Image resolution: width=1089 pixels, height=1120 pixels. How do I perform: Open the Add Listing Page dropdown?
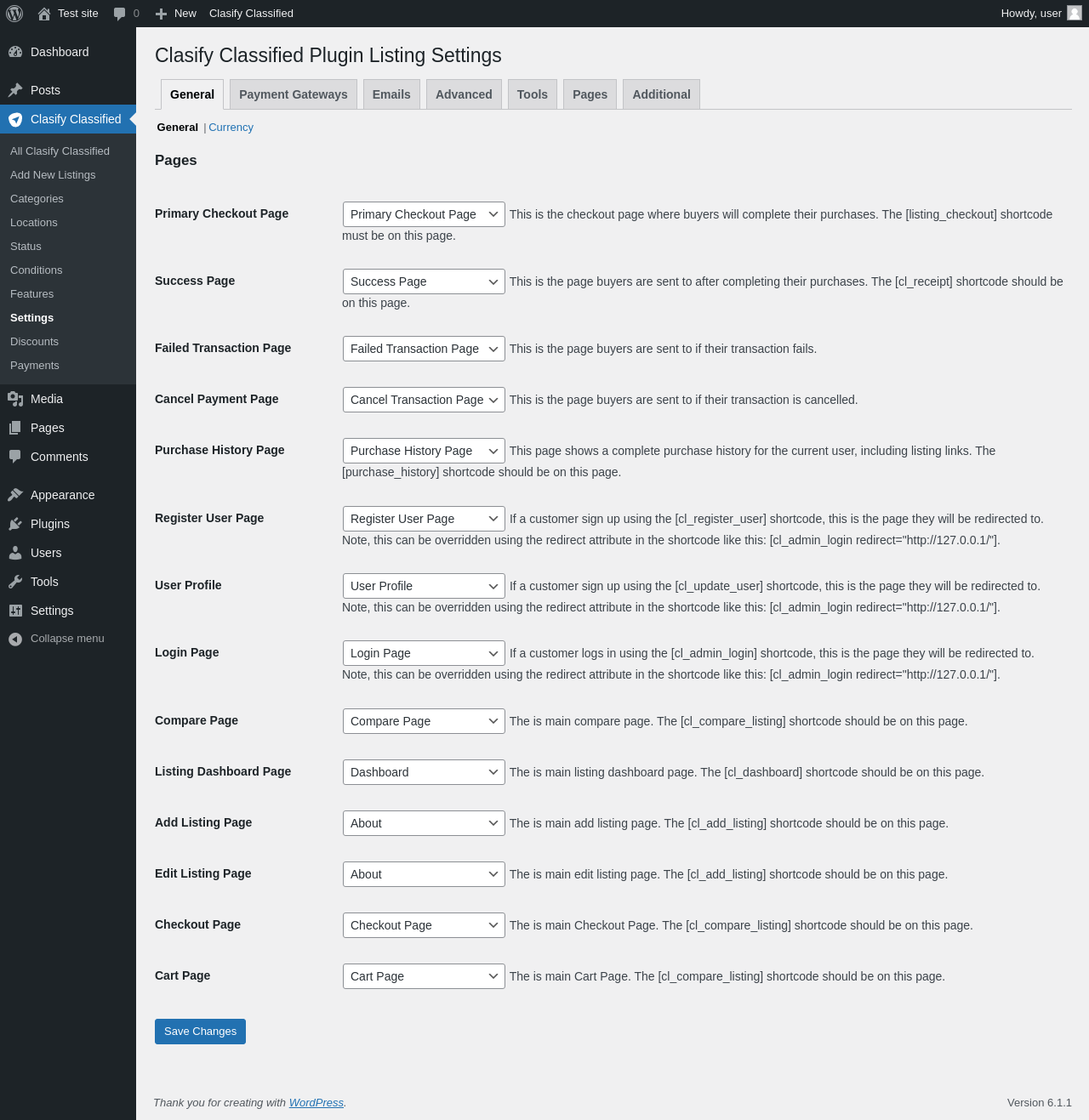click(424, 823)
